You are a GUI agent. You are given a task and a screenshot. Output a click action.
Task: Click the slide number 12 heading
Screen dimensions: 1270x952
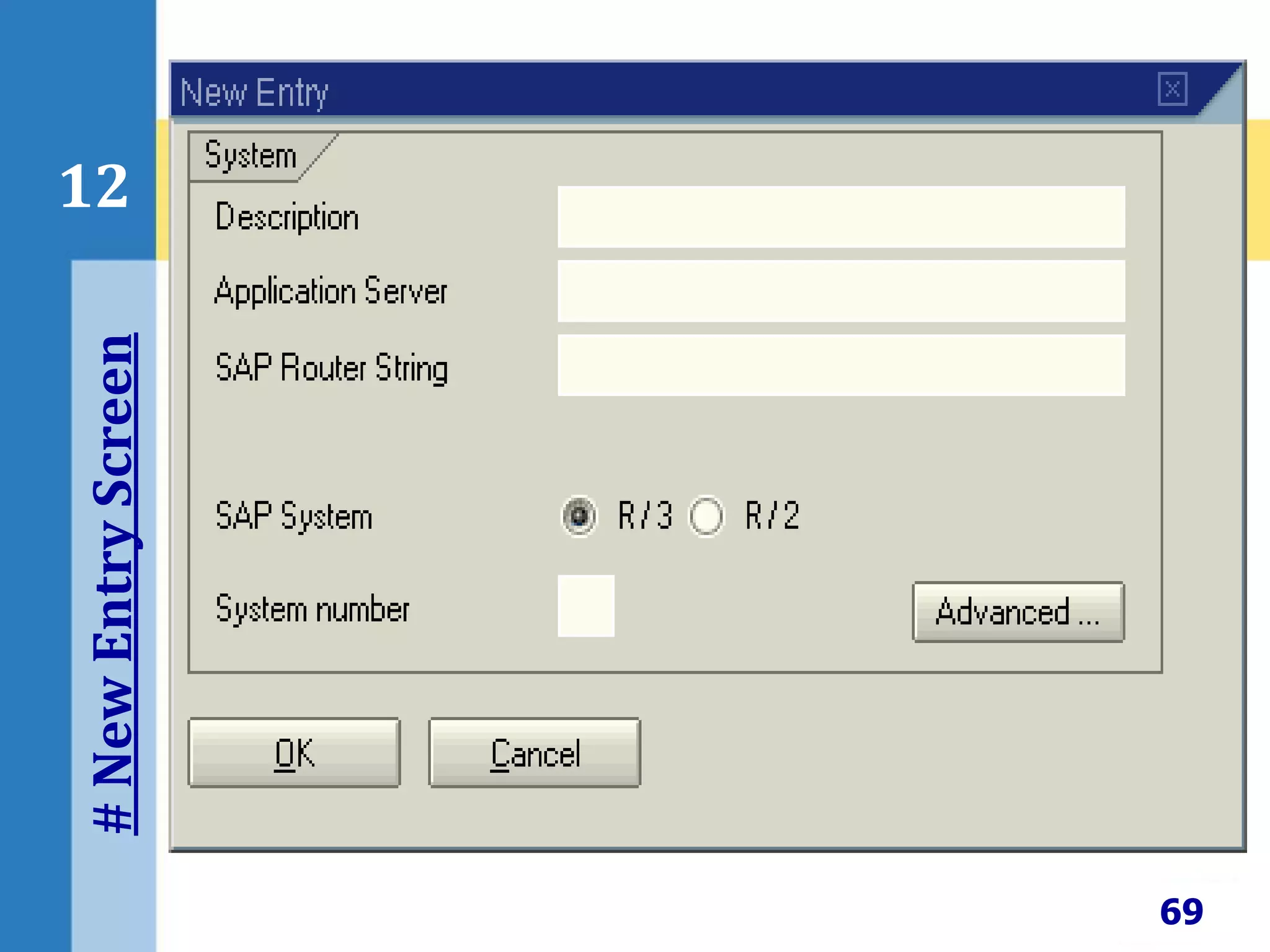[94, 186]
